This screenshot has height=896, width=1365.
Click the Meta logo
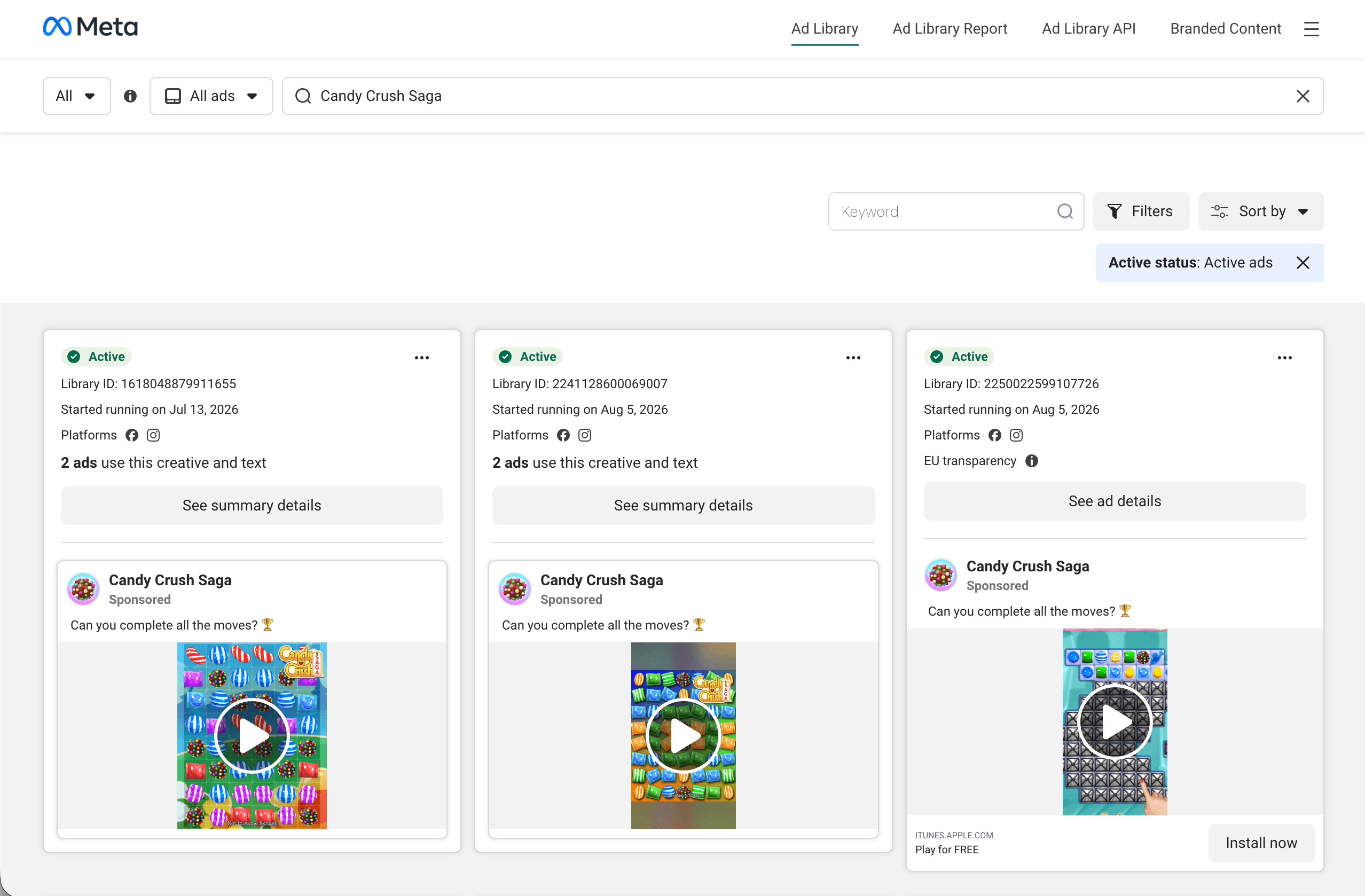pos(90,27)
